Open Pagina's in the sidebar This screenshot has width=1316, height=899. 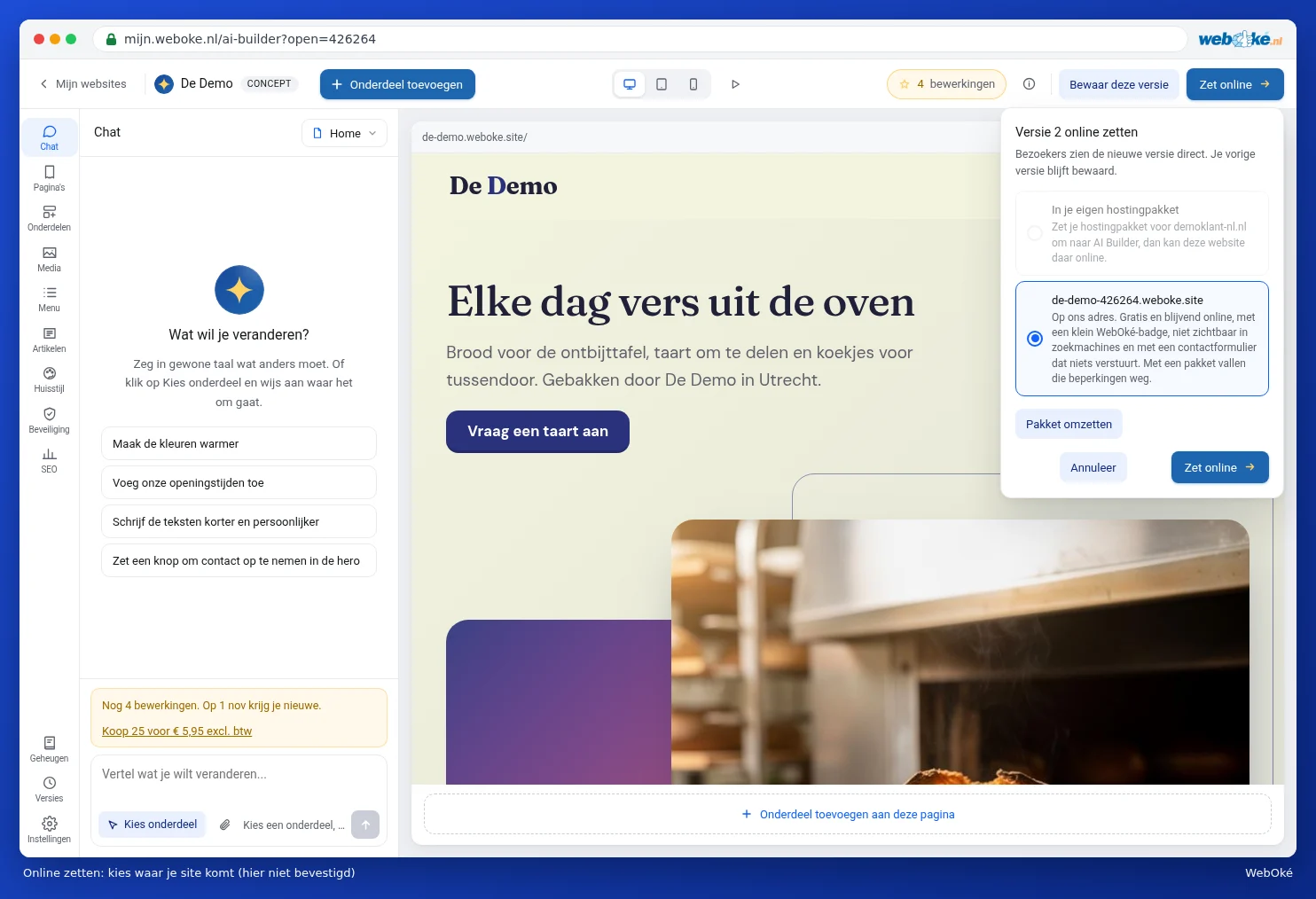49,178
